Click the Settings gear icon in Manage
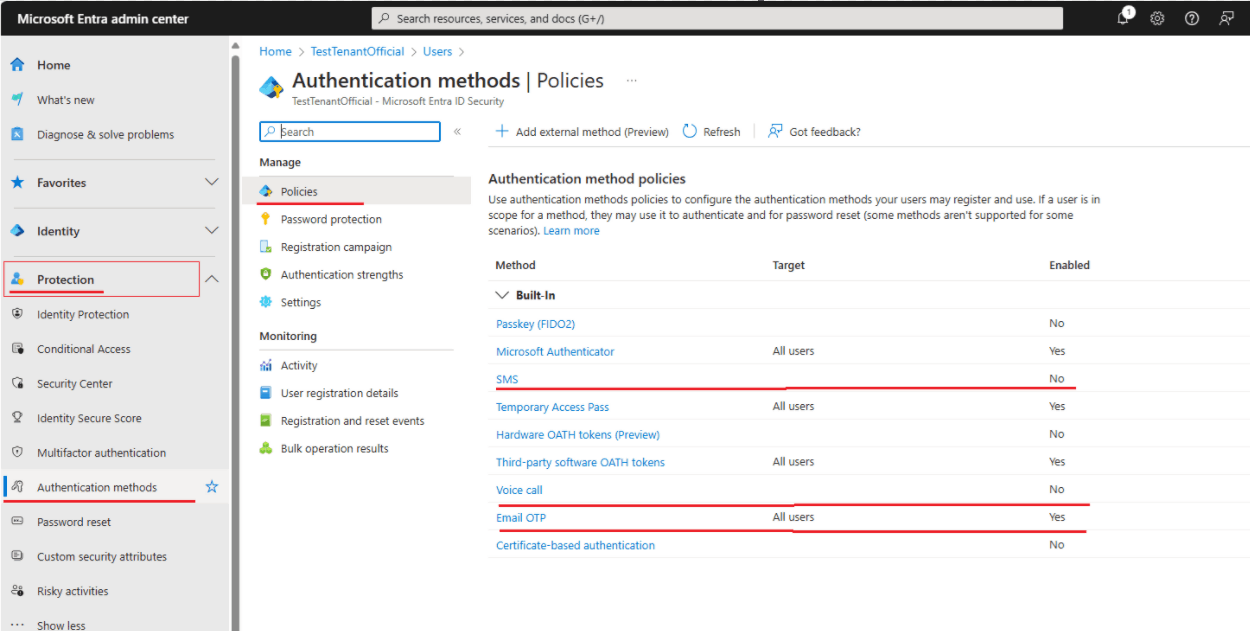Screen dimensions: 1250x631 [266, 302]
